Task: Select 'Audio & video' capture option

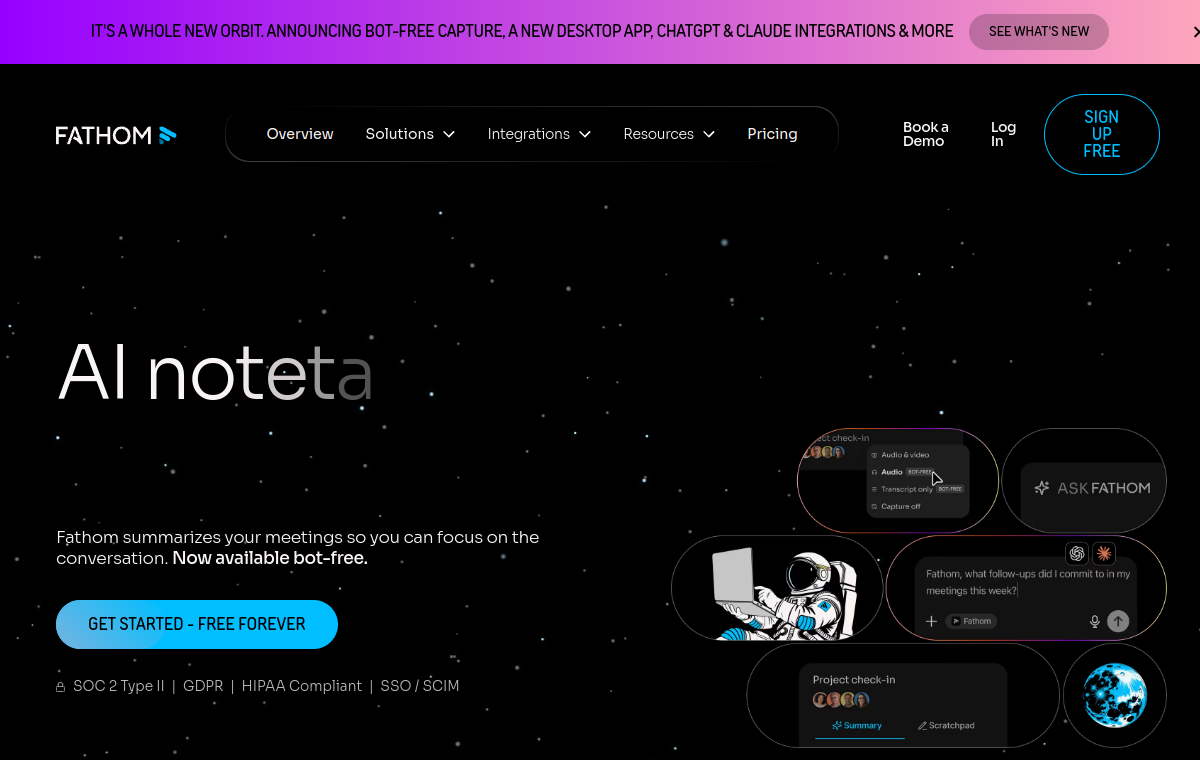Action: (905, 455)
